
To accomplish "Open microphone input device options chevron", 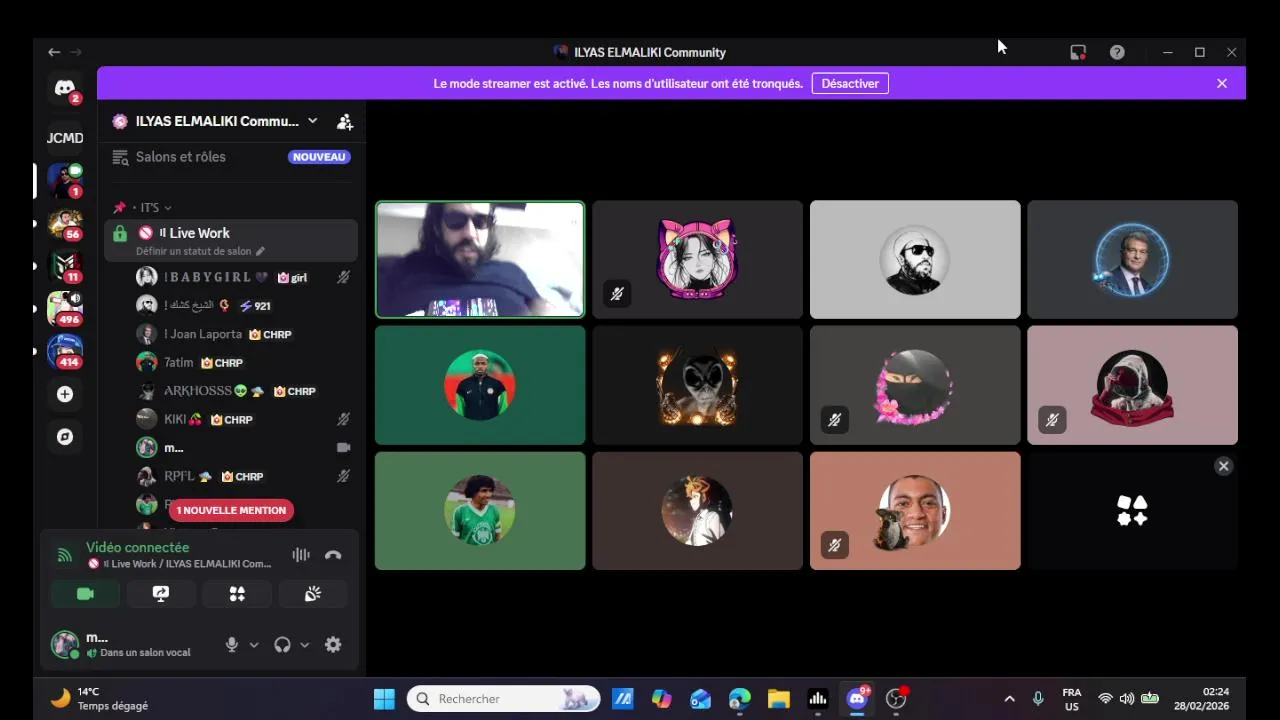I will (254, 645).
